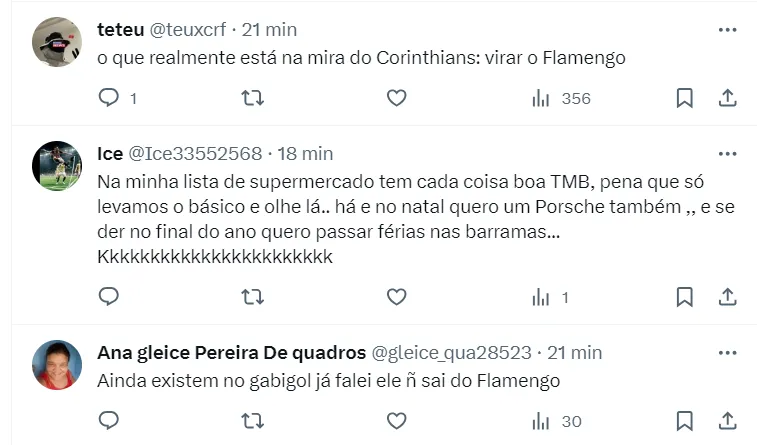Screen dimensions: 757x445
Task: Click Ana gleice's profile picture
Action: [x=57, y=365]
